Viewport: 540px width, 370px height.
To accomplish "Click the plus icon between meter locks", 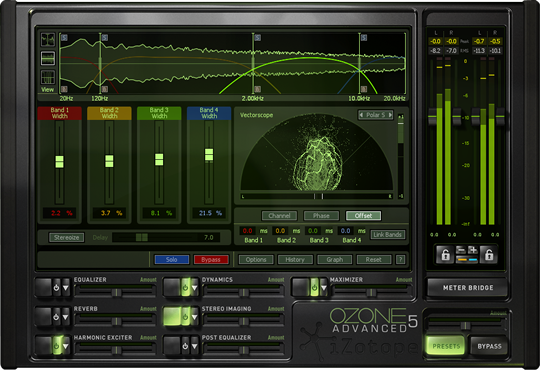I will 473,250.
